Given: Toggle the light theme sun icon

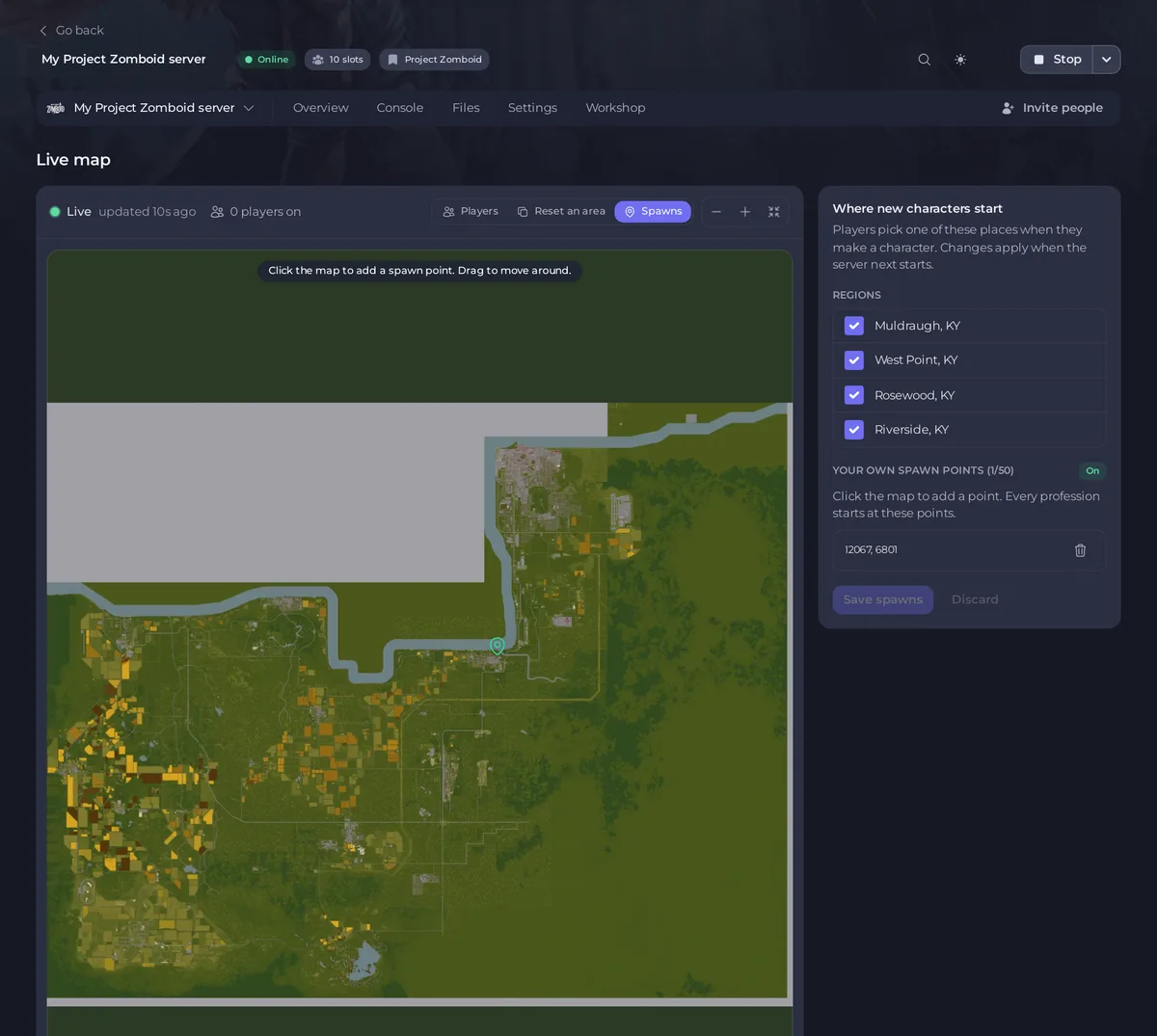Looking at the screenshot, I should click(x=960, y=60).
